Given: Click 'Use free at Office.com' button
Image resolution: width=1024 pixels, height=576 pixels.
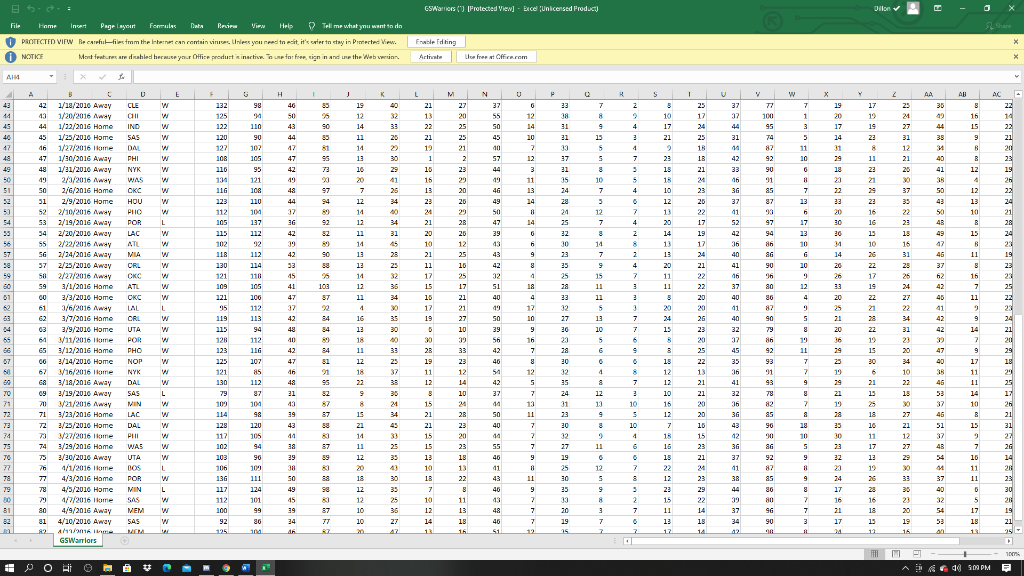Looking at the screenshot, I should [x=496, y=57].
